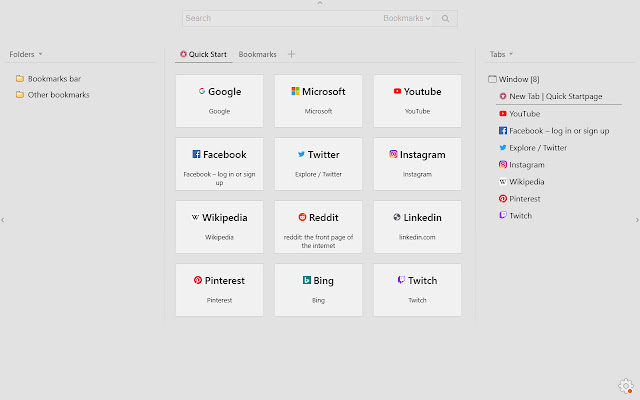The image size is (640, 400).
Task: Open the Reddit tile title
Action: pyautogui.click(x=324, y=218)
